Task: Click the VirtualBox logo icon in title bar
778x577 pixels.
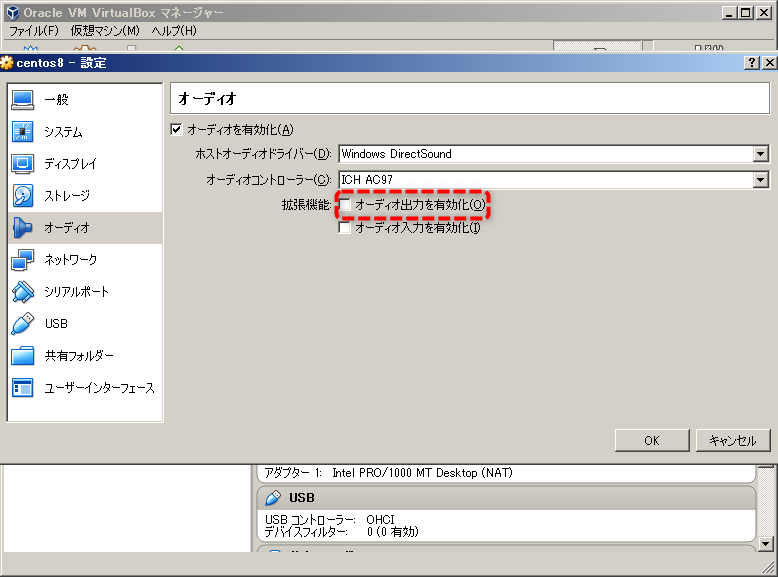Action: point(12,12)
